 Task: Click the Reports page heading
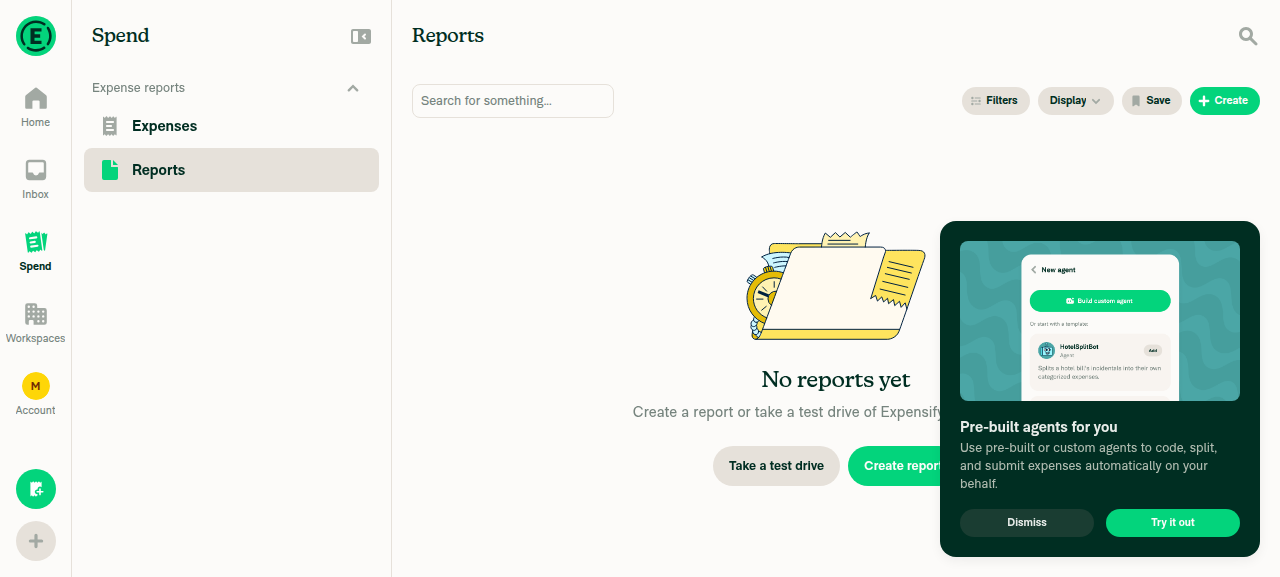[448, 36]
